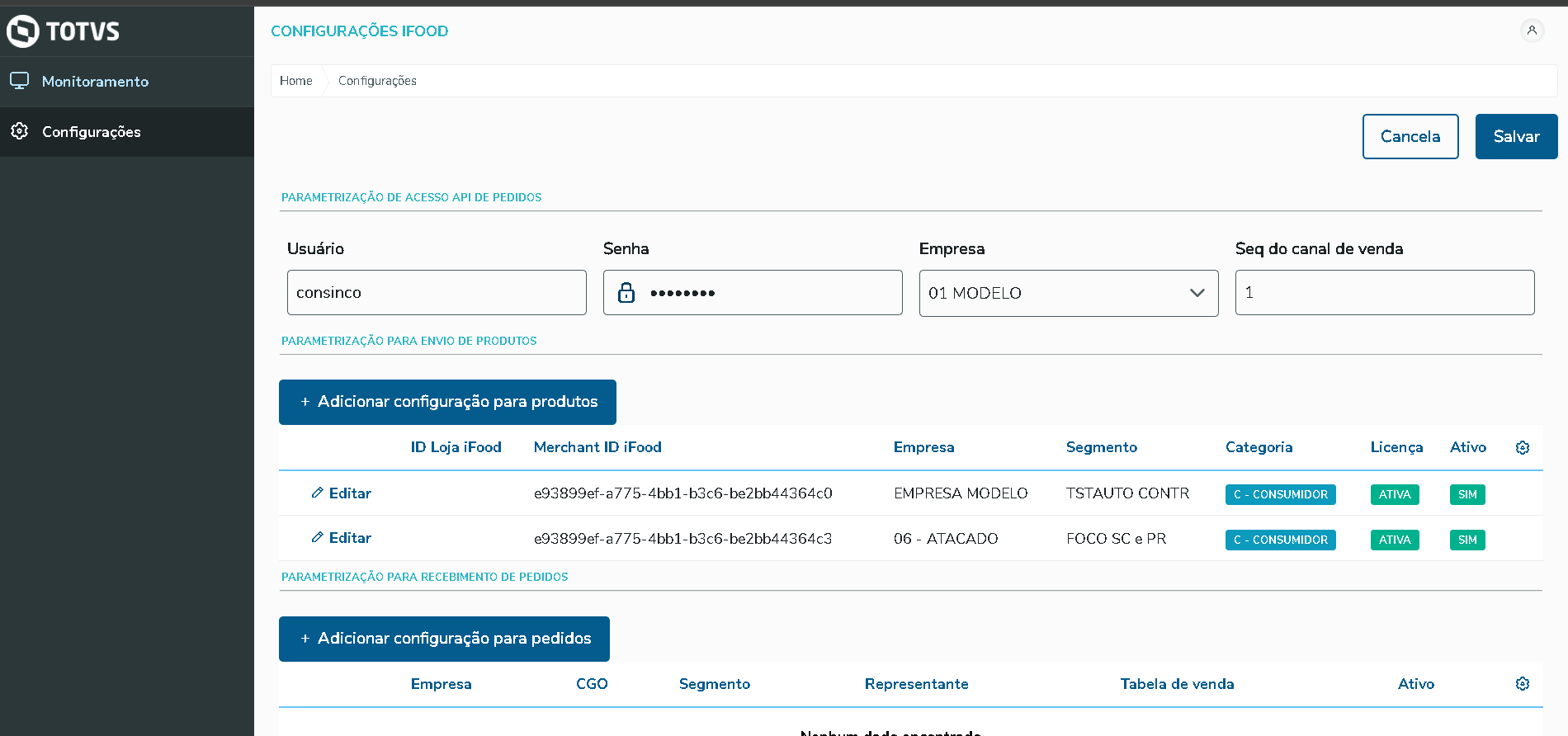The image size is (1568, 736).
Task: Click C - CONSUMIDOR tag in EMPRESA MODELO row
Action: coord(1281,494)
